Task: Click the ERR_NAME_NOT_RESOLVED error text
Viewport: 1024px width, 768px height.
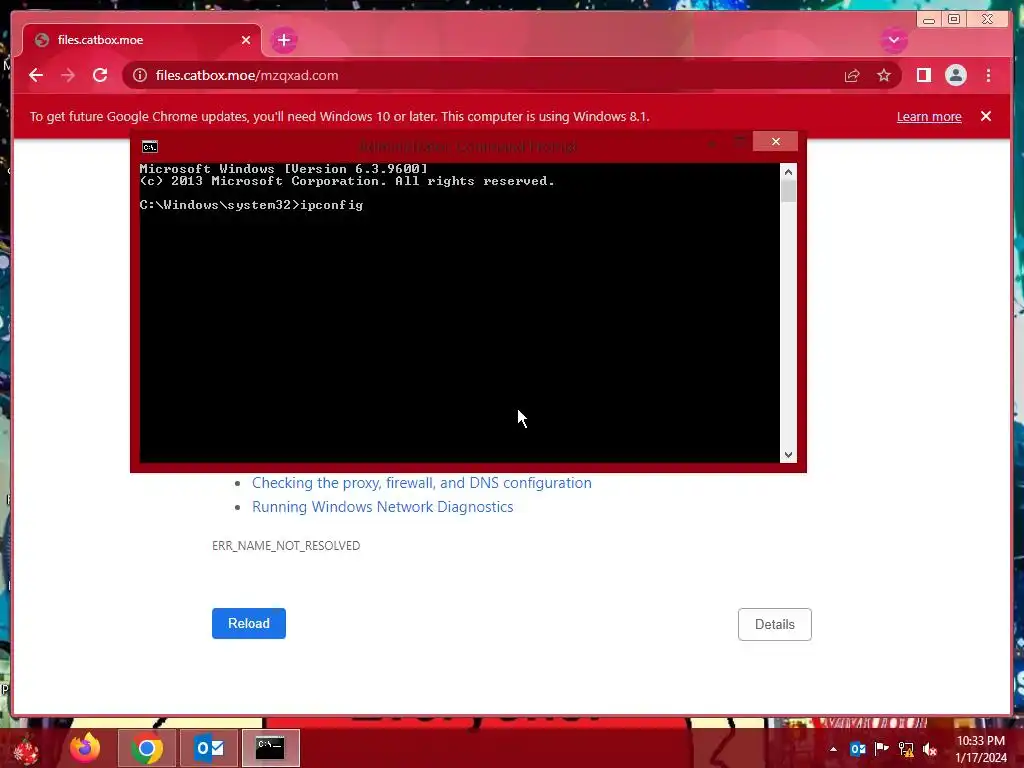Action: click(286, 545)
